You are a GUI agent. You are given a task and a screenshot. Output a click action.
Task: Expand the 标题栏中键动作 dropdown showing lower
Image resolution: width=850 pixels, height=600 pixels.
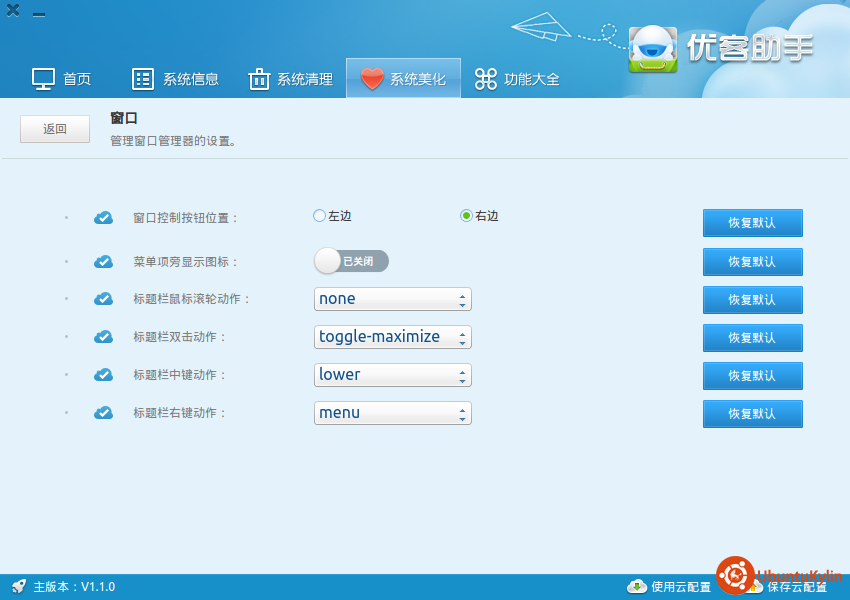click(392, 375)
